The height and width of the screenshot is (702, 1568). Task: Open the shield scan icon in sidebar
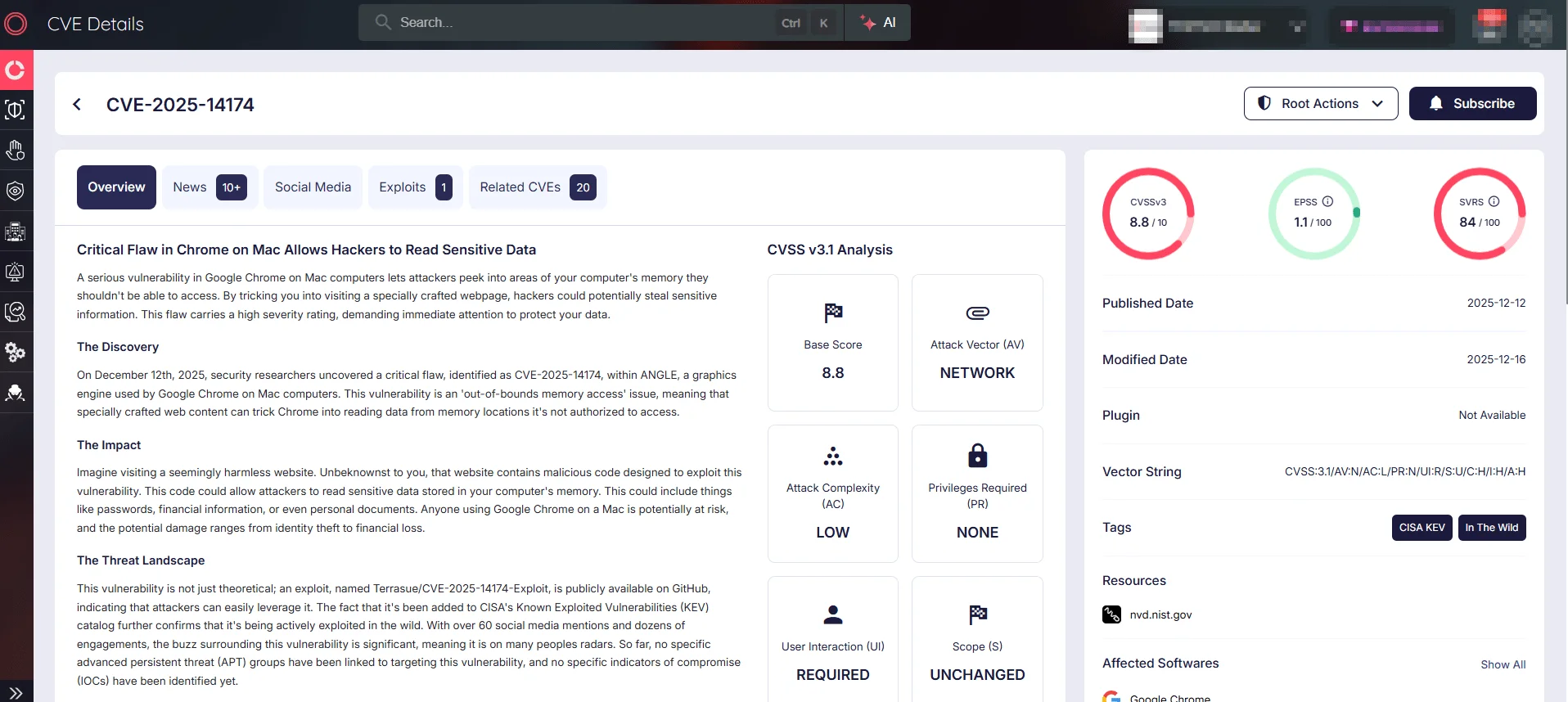[x=16, y=110]
